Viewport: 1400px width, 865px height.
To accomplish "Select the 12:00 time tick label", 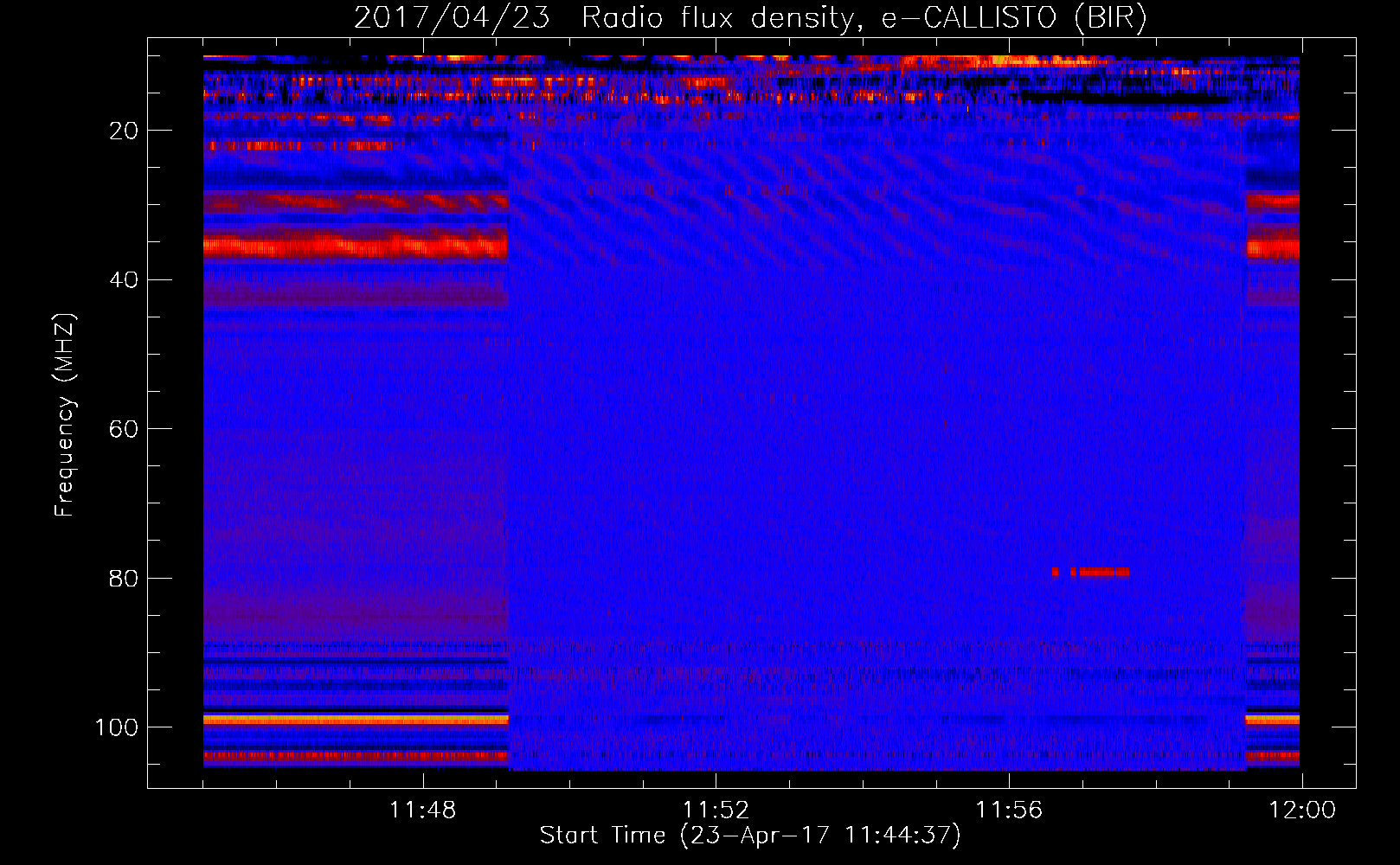I will point(1302,811).
